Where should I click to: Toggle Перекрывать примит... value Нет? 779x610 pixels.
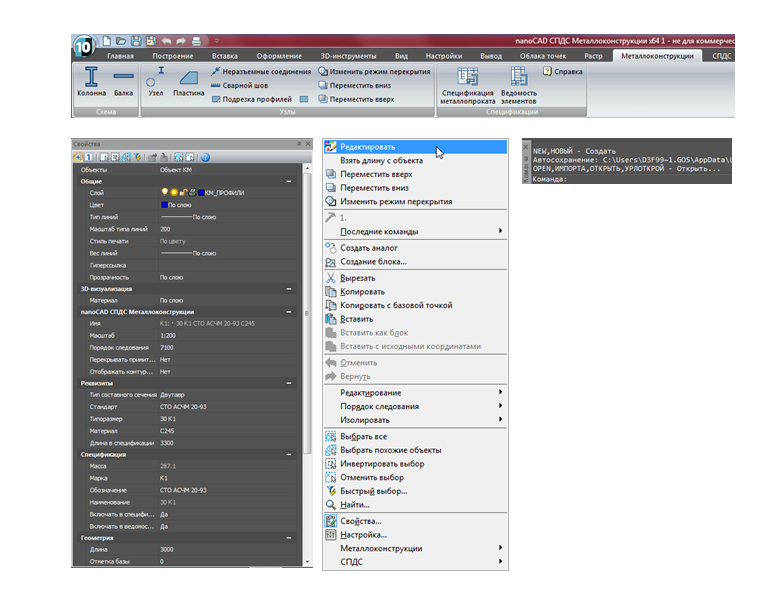tap(165, 360)
